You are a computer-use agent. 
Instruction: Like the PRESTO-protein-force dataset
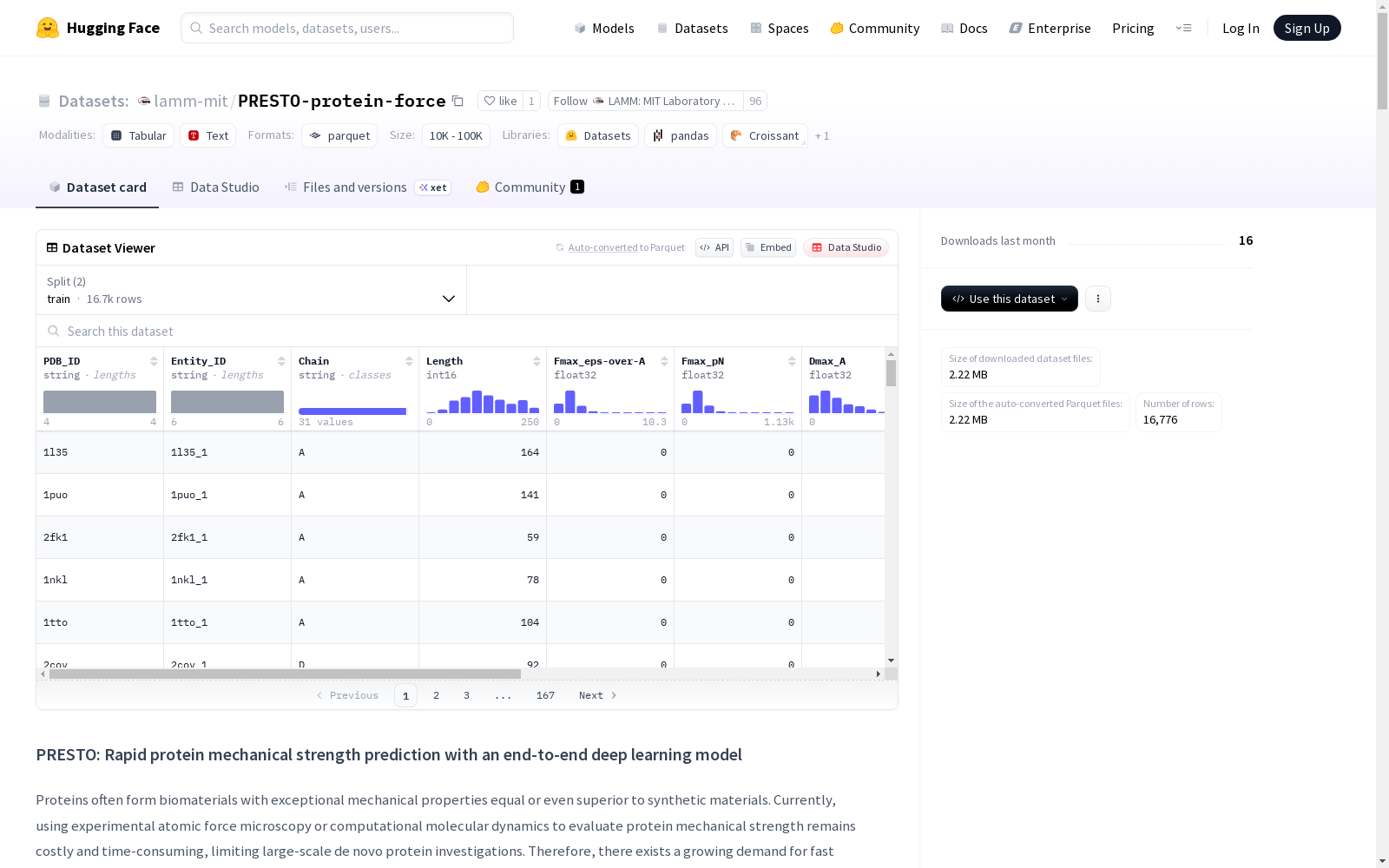(500, 101)
